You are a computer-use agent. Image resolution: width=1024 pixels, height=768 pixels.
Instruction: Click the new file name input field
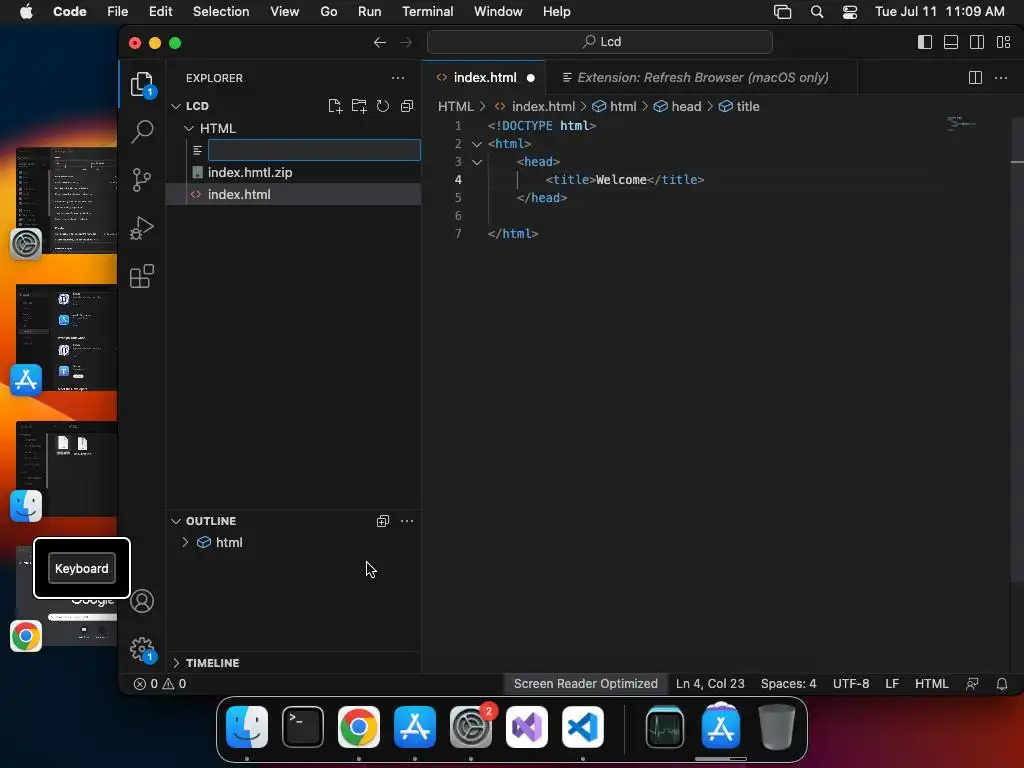[314, 150]
